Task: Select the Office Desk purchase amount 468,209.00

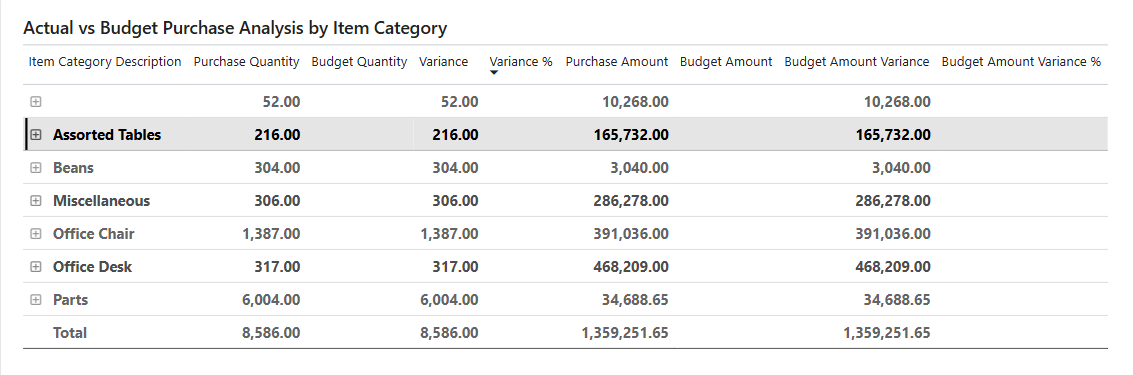Action: (x=626, y=267)
